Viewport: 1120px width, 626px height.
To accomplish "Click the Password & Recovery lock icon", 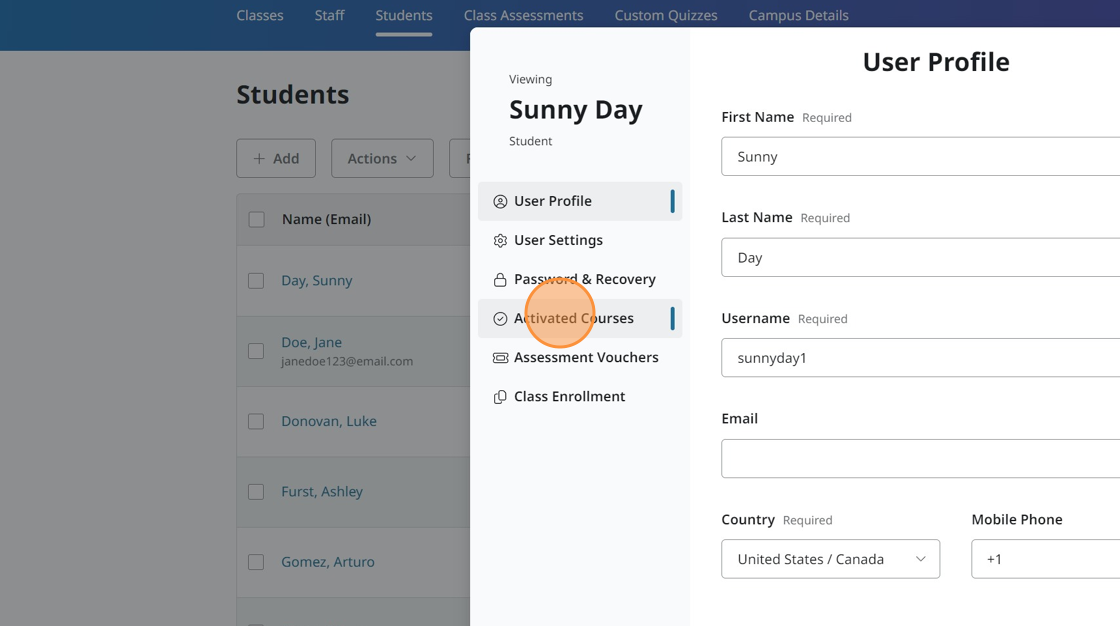I will click(x=500, y=279).
